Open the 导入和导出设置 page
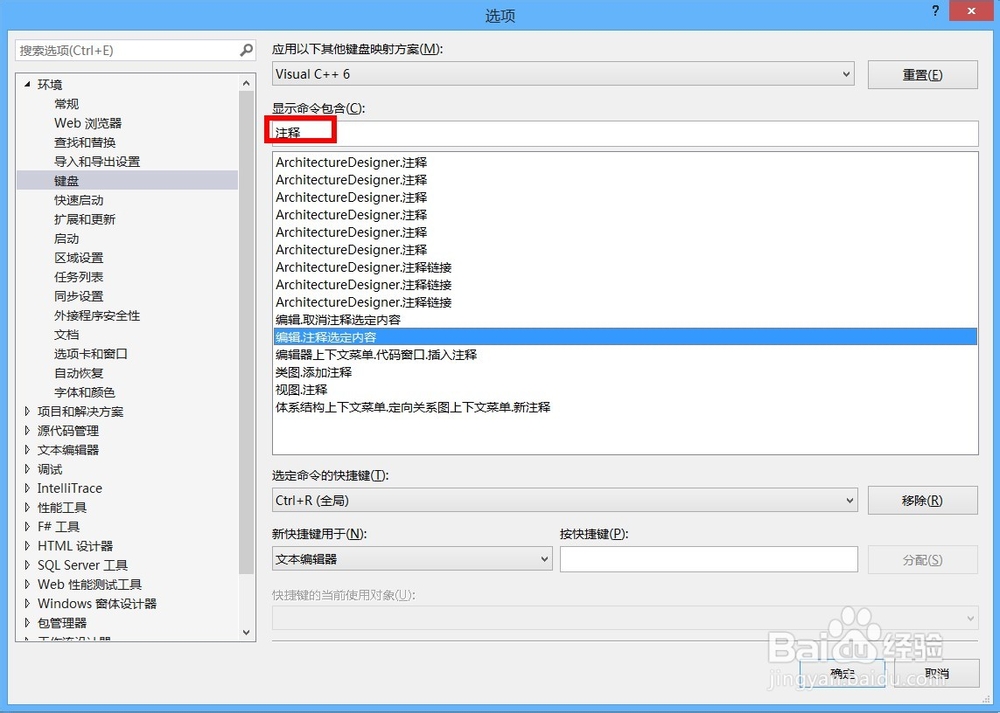This screenshot has width=1000, height=713. (x=97, y=161)
